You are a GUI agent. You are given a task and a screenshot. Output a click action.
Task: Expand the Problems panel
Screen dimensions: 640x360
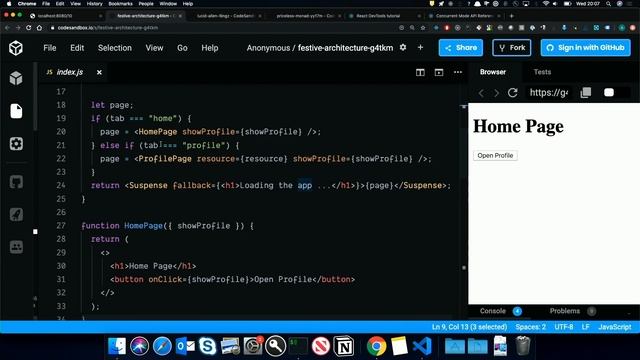click(x=564, y=311)
